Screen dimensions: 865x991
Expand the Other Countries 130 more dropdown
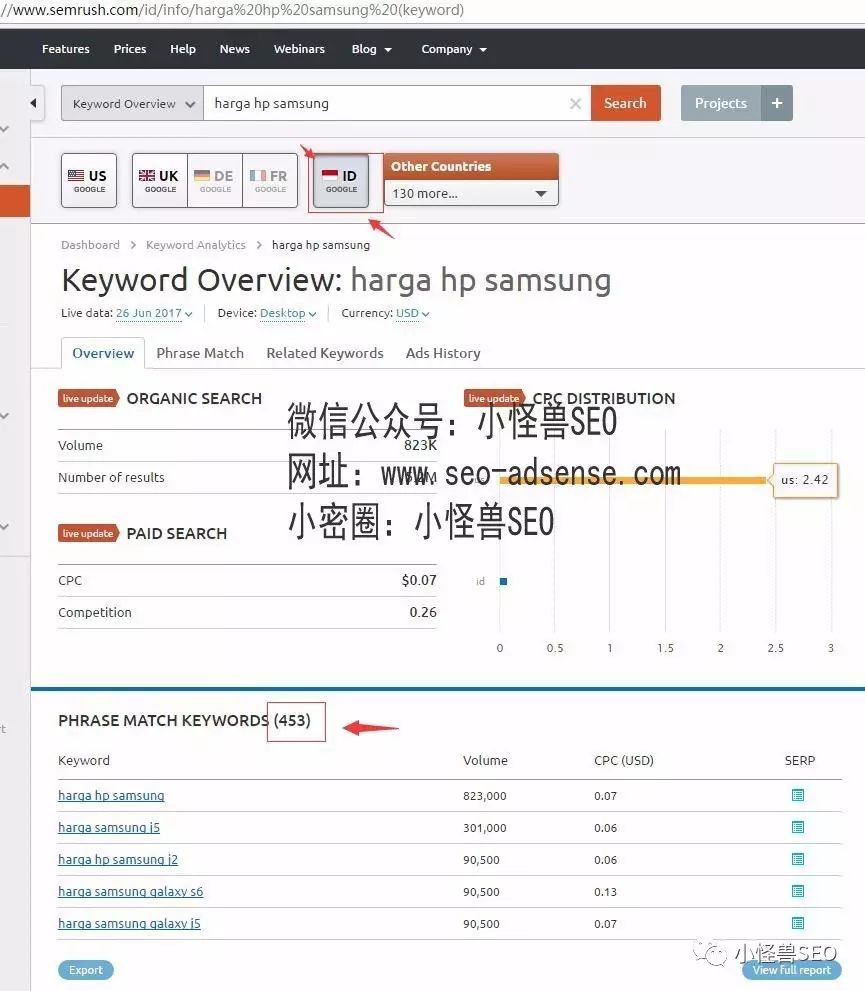tap(471, 193)
